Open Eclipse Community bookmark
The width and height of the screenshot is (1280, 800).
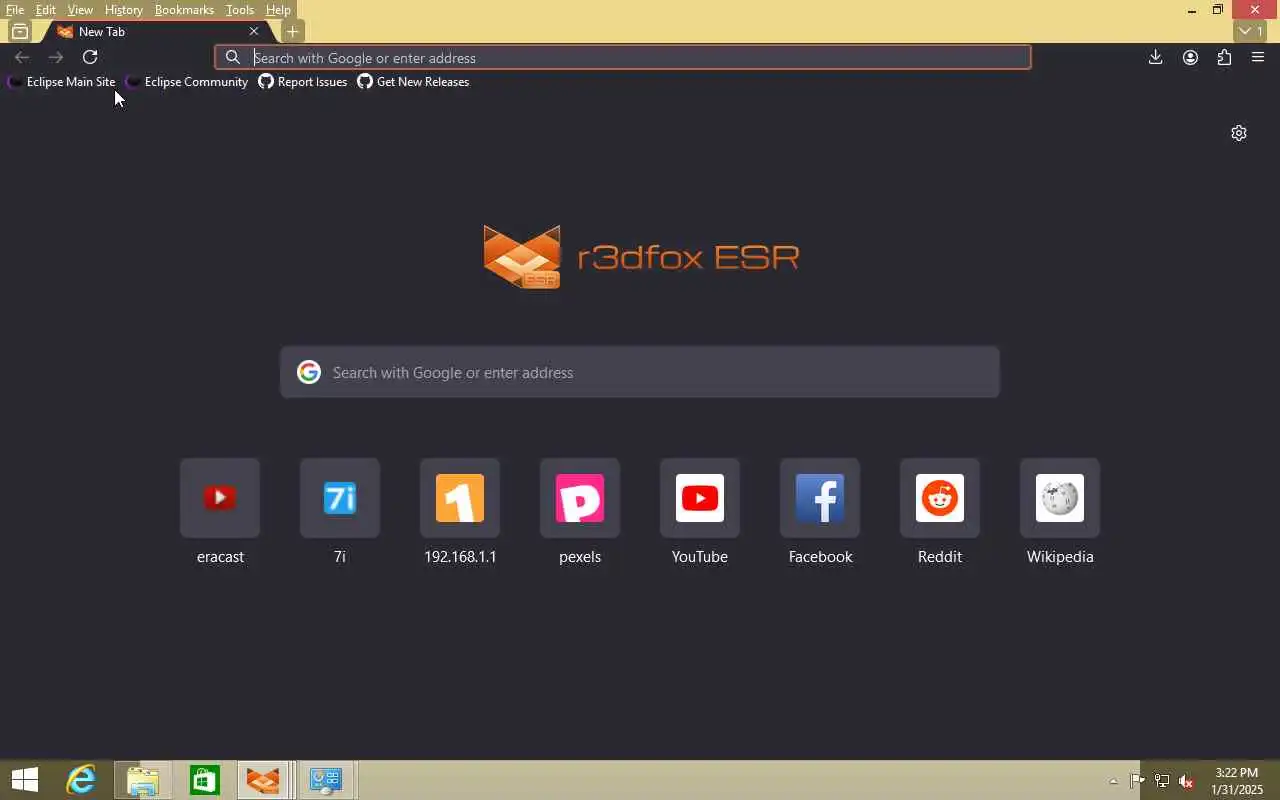[x=187, y=82]
